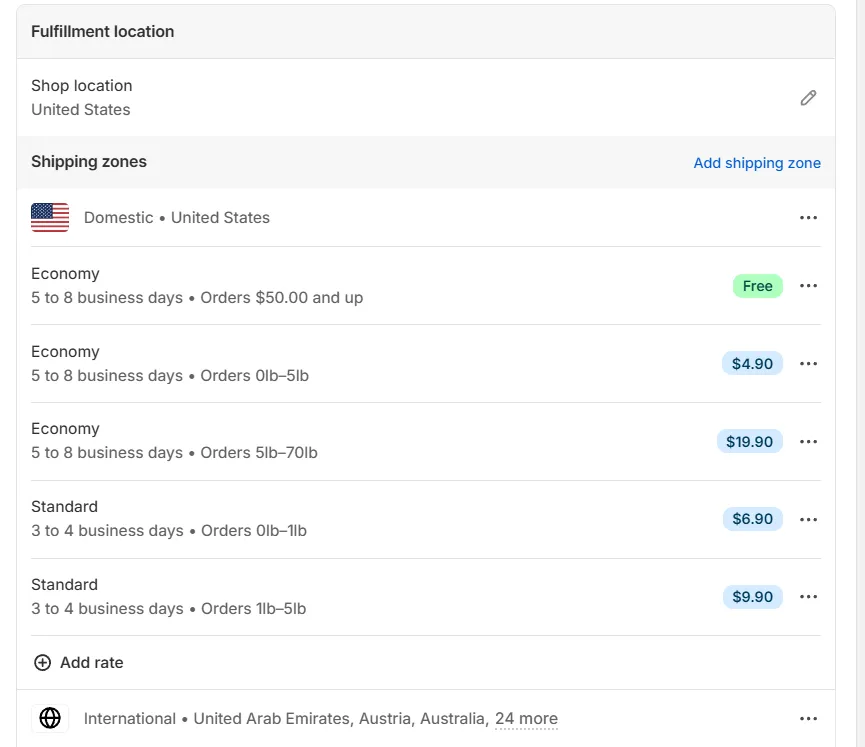The height and width of the screenshot is (747, 865).
Task: Edit shop location with the pencil icon
Action: [x=808, y=98]
